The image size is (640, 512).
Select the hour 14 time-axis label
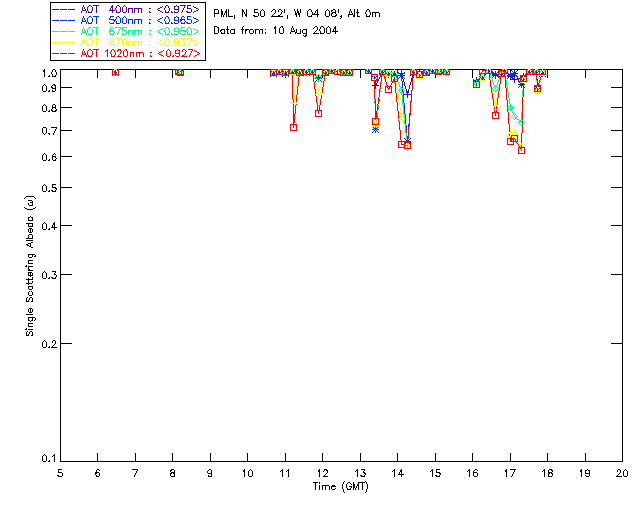pyautogui.click(x=398, y=473)
